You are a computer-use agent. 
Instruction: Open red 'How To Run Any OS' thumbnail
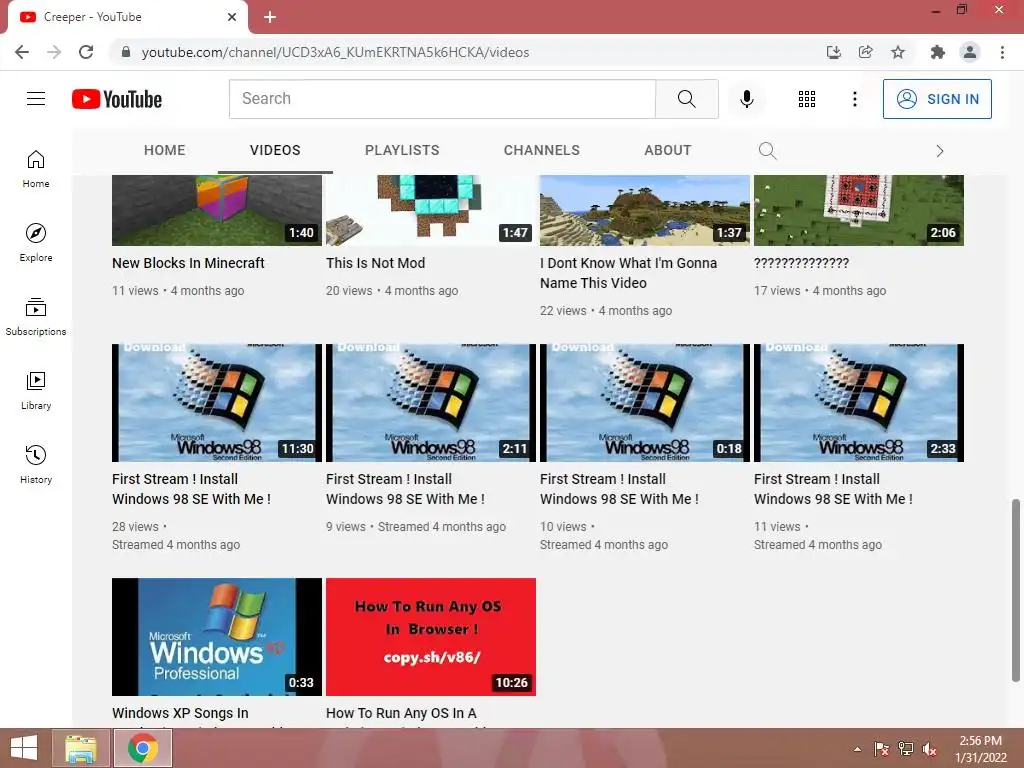coord(431,637)
